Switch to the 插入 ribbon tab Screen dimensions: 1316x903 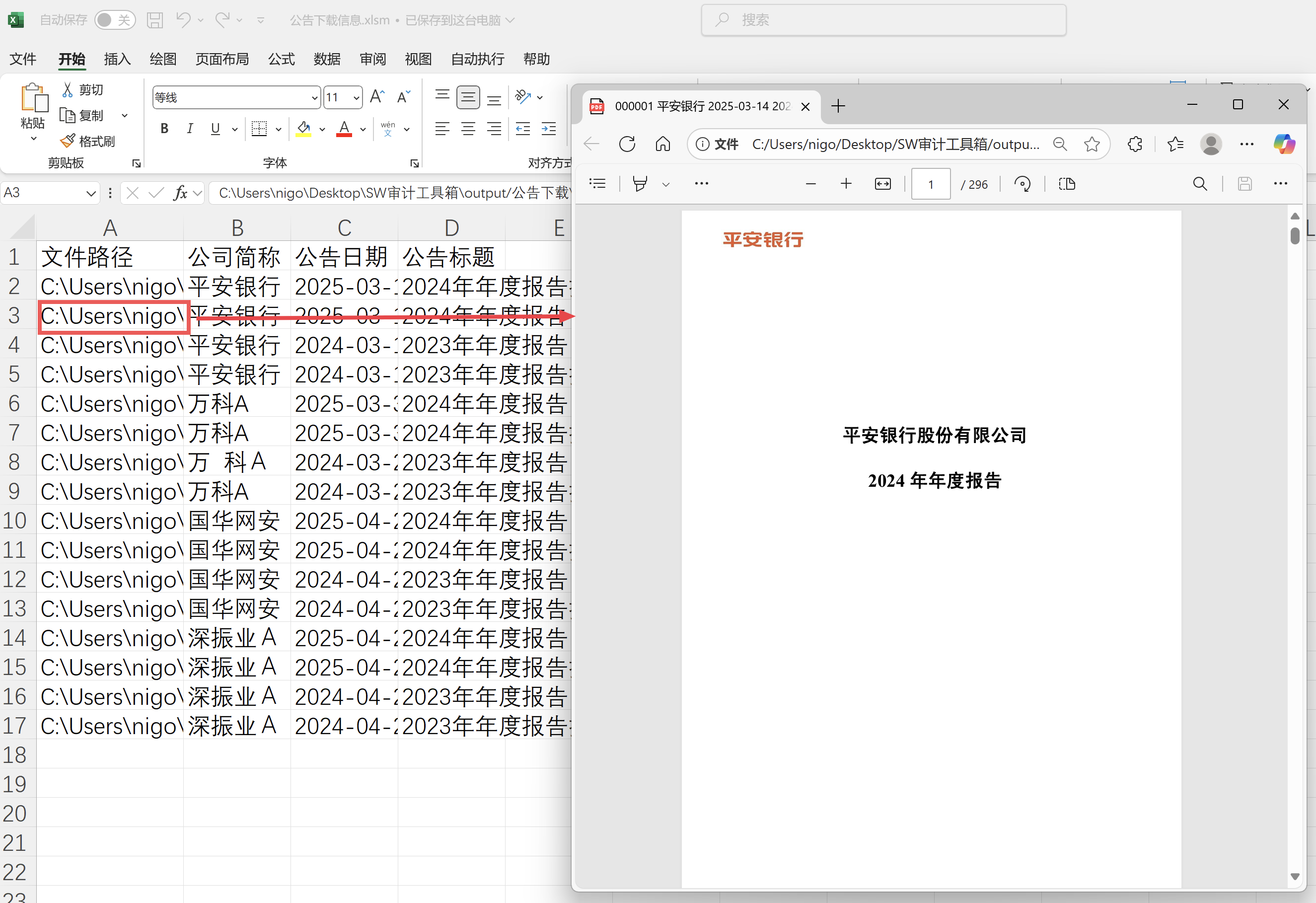click(x=117, y=59)
